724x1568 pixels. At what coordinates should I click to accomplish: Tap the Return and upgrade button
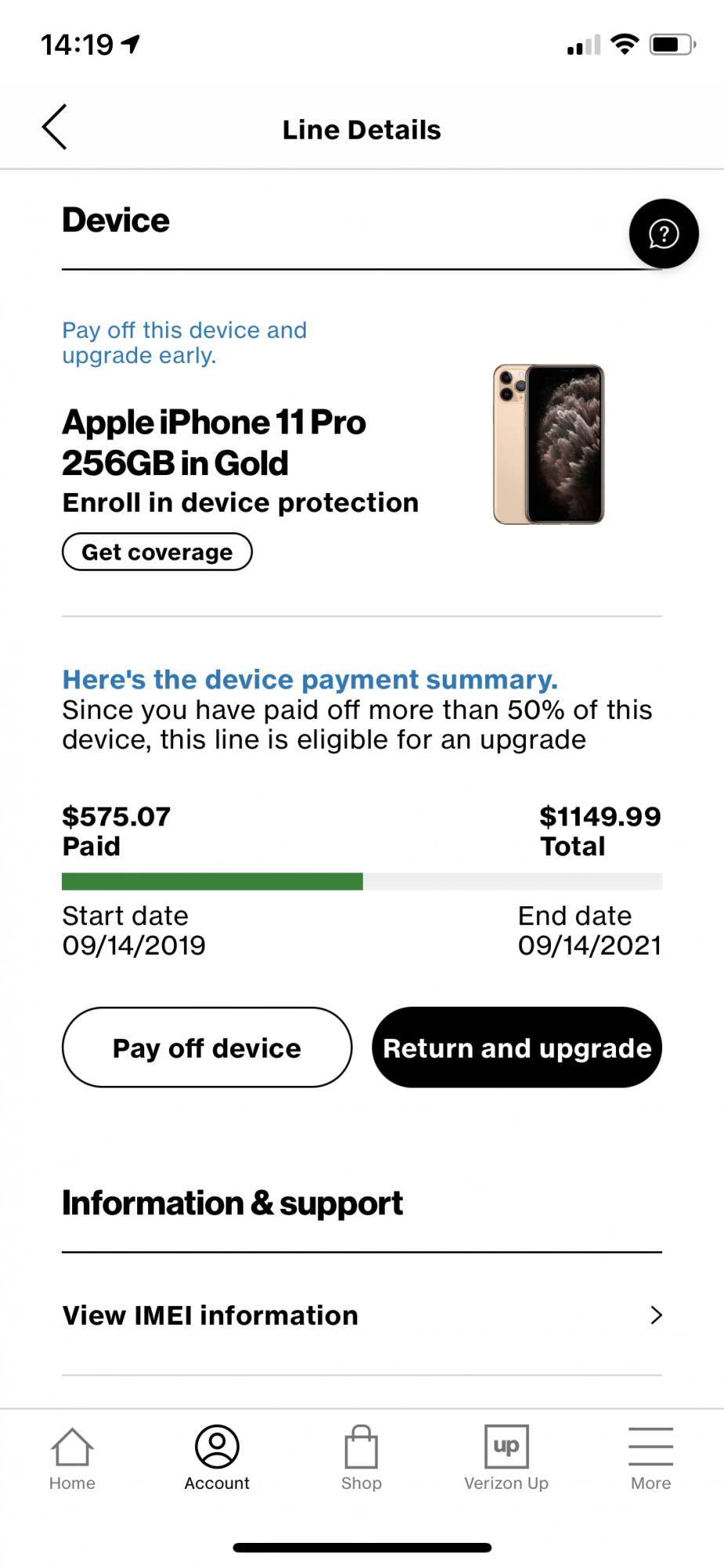[x=517, y=1047]
